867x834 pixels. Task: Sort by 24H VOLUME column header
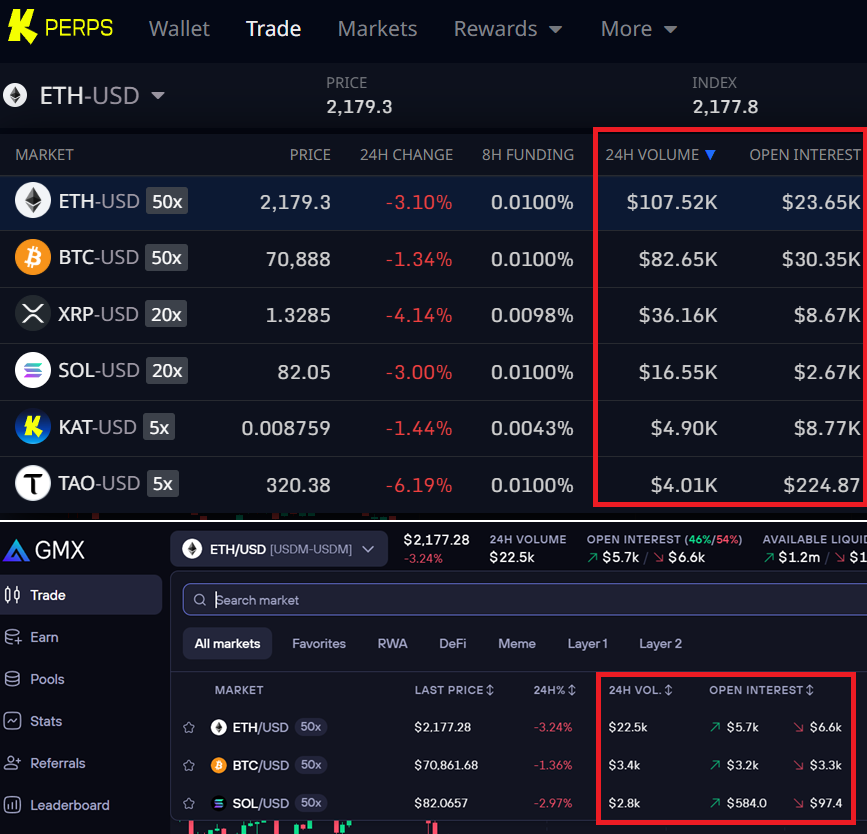660,155
